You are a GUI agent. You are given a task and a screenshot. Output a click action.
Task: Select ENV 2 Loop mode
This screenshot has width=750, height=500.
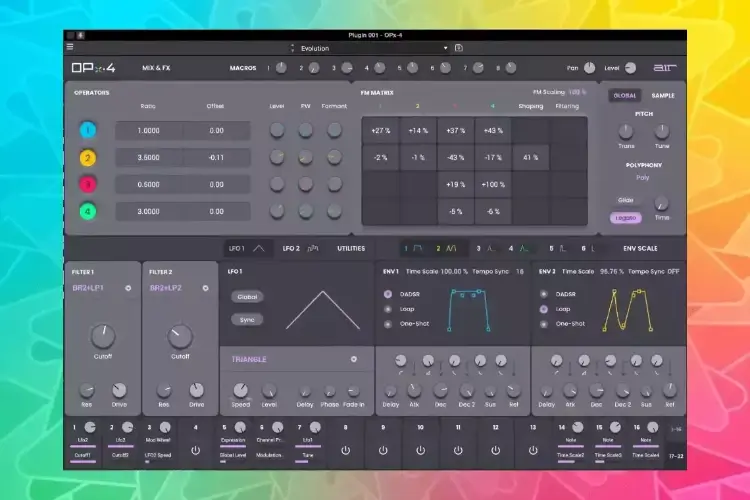point(544,309)
